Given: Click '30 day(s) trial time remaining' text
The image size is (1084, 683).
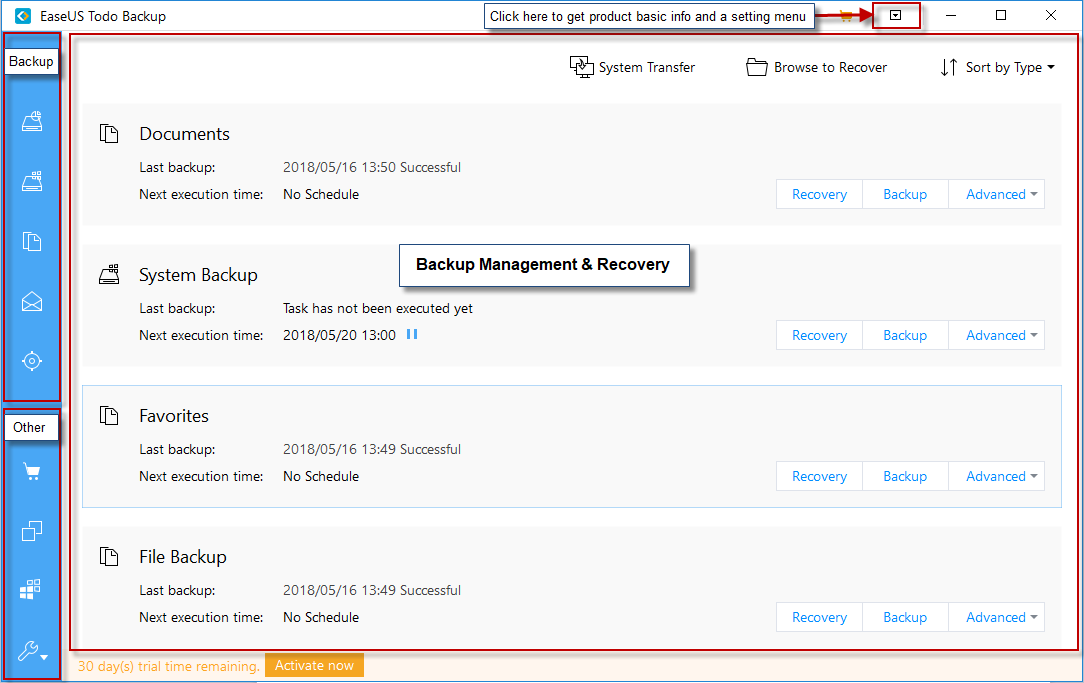Looking at the screenshot, I should coord(168,666).
